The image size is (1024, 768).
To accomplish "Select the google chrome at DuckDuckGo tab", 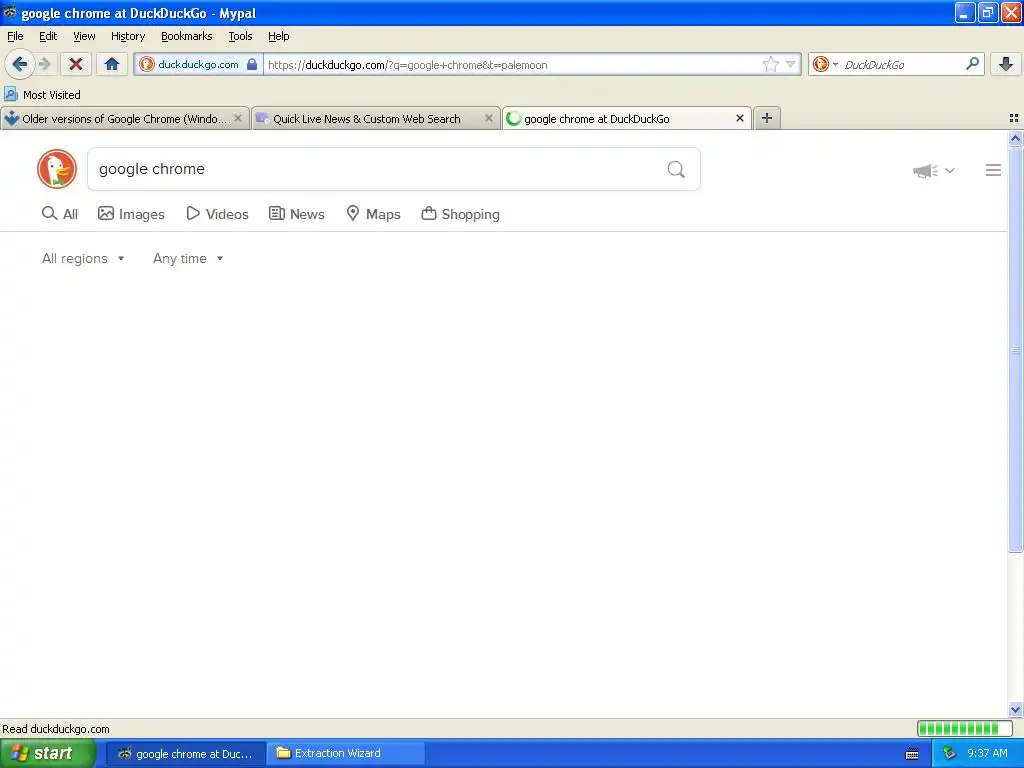I will [597, 118].
